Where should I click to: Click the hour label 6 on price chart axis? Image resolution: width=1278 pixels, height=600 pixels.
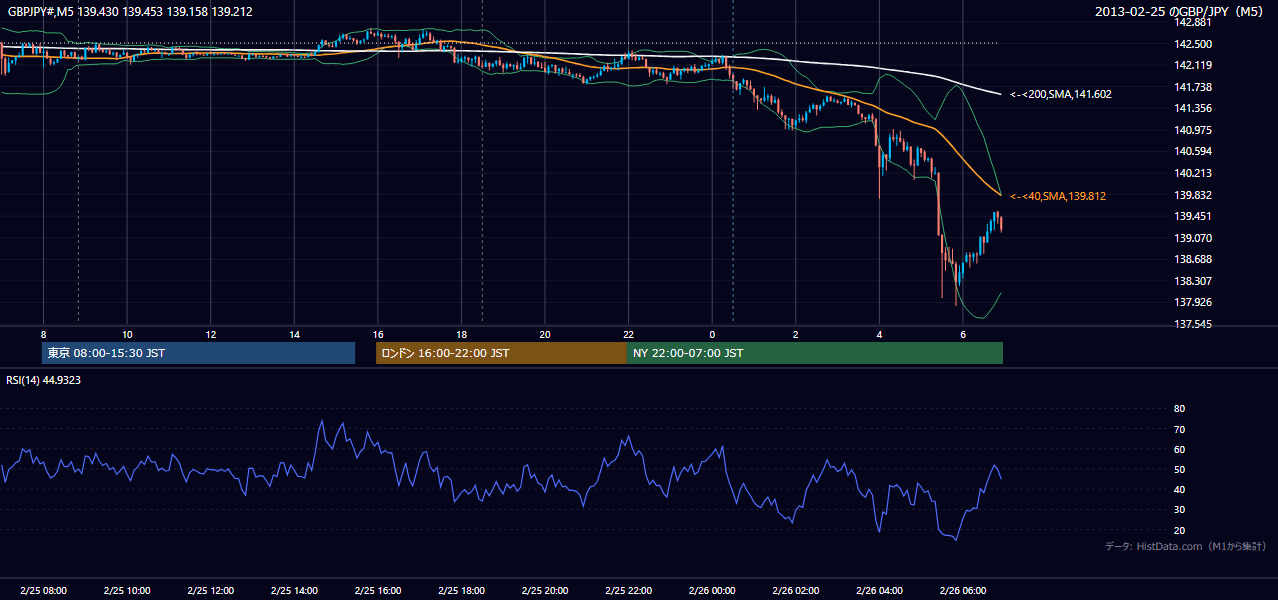coord(962,334)
